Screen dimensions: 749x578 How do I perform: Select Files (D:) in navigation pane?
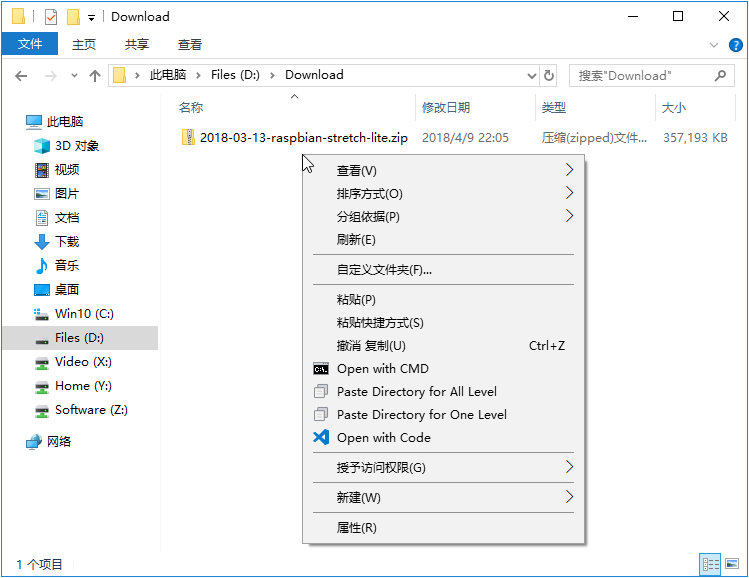point(80,338)
